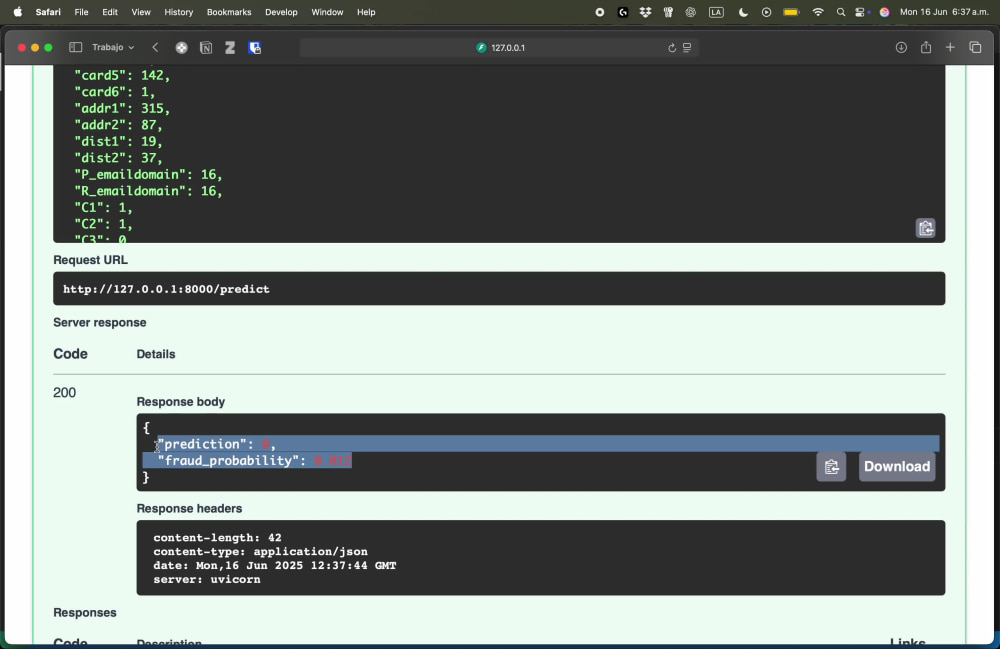Click the 127.0.0.1 address bar

click(499, 48)
